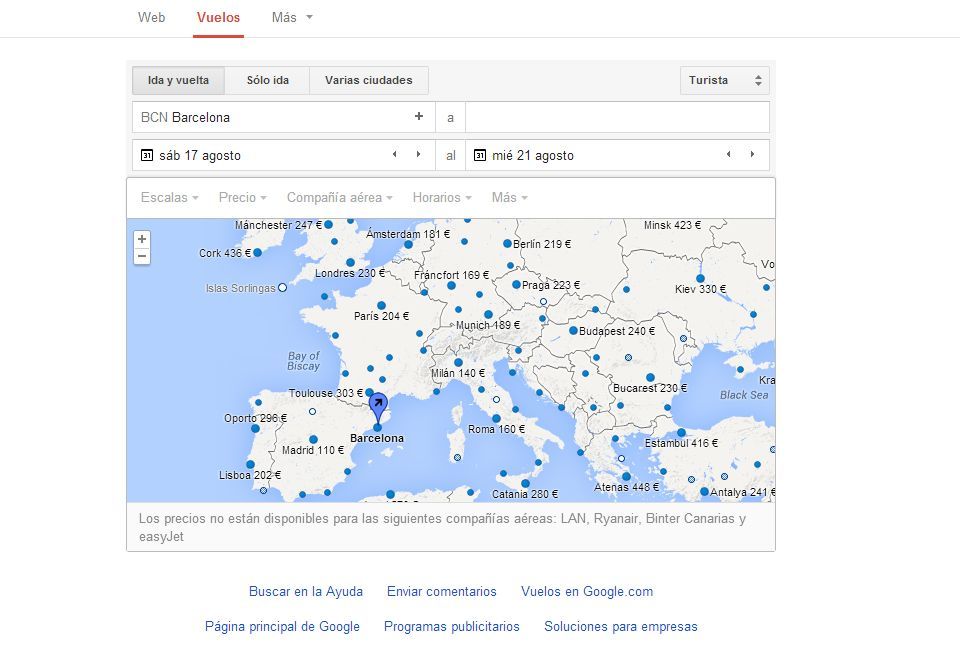960x649 pixels.
Task: Click the mié 21 agosto date field
Action: [x=617, y=155]
